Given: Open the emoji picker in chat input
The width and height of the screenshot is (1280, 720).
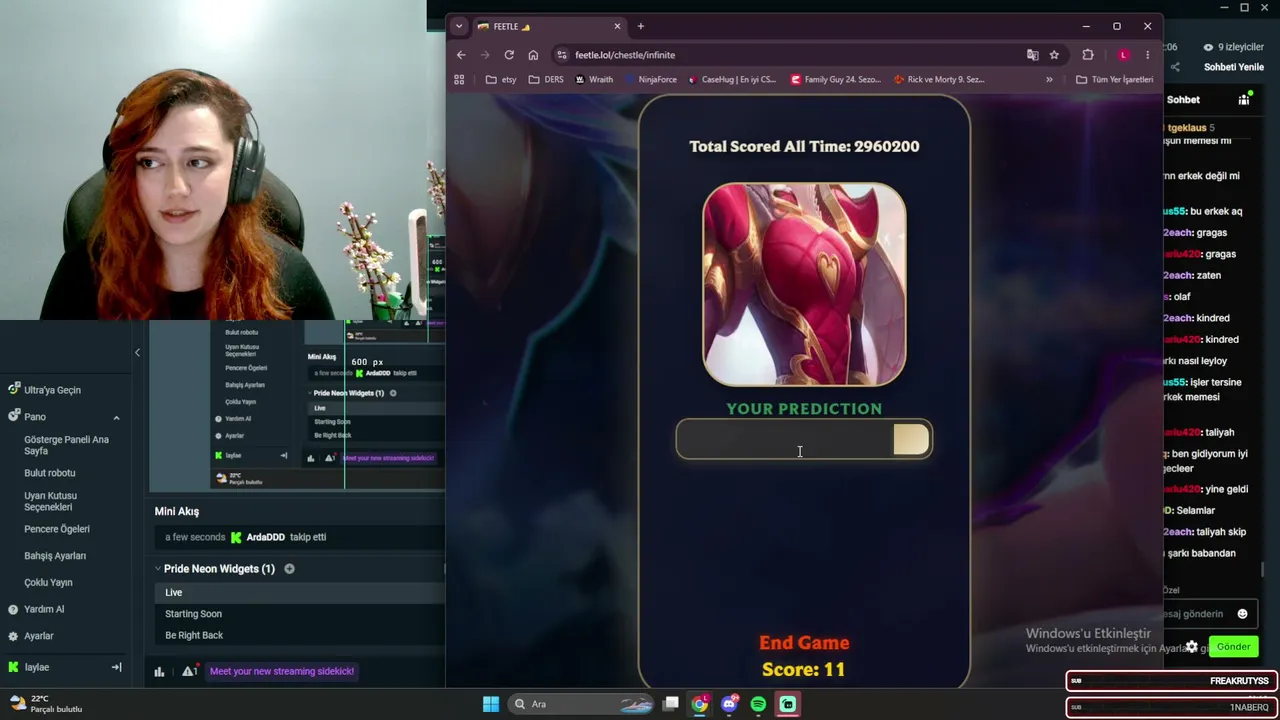Looking at the screenshot, I should pyautogui.click(x=1242, y=614).
